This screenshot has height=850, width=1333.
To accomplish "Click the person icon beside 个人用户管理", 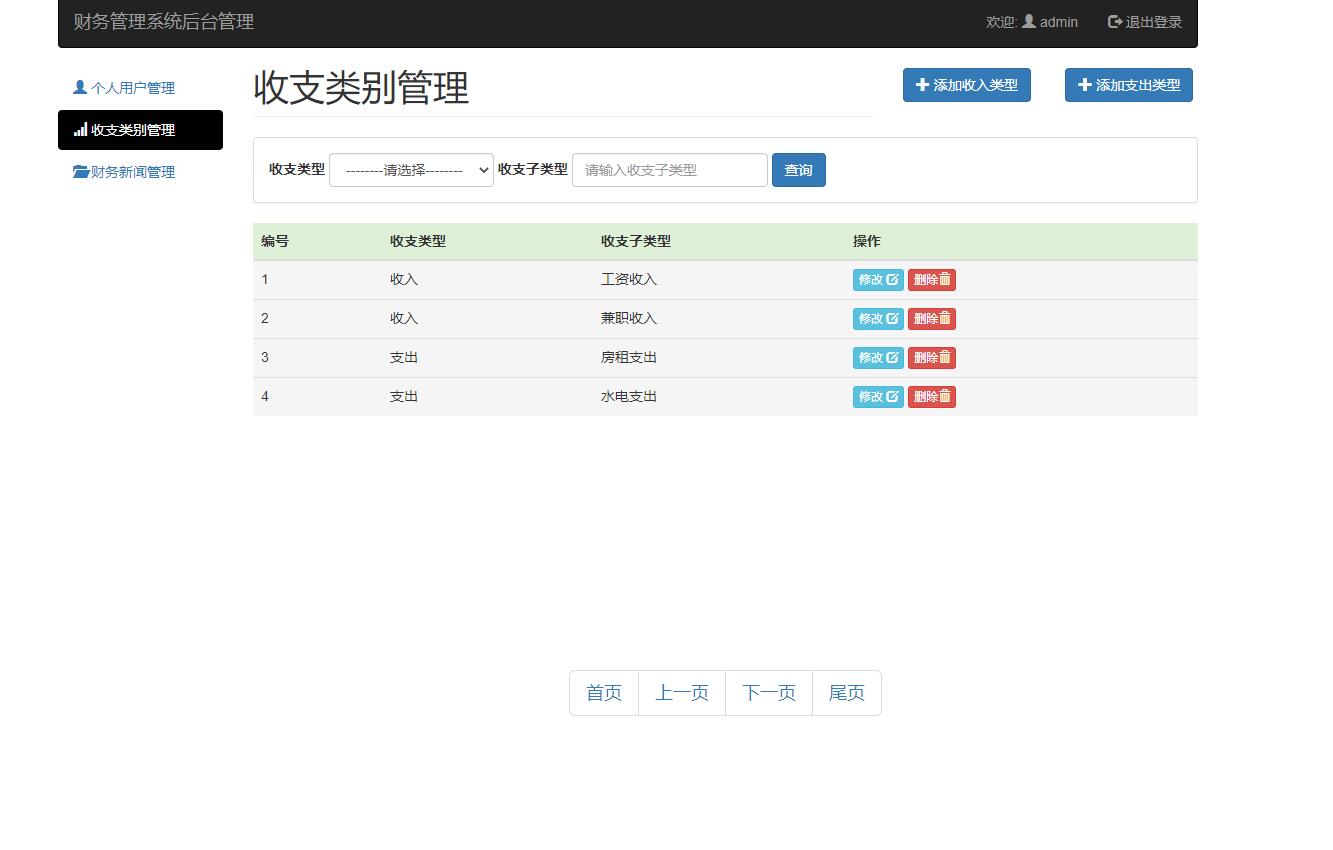I will coord(78,87).
